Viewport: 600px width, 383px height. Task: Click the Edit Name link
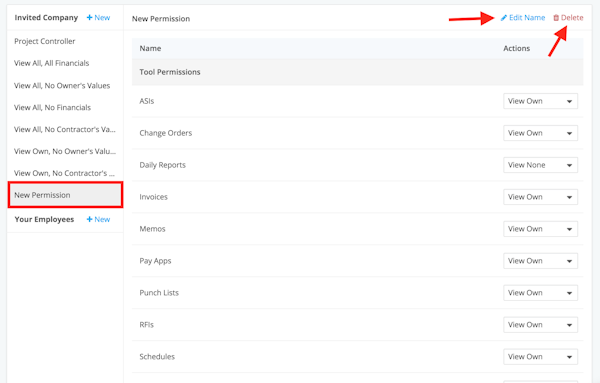523,18
